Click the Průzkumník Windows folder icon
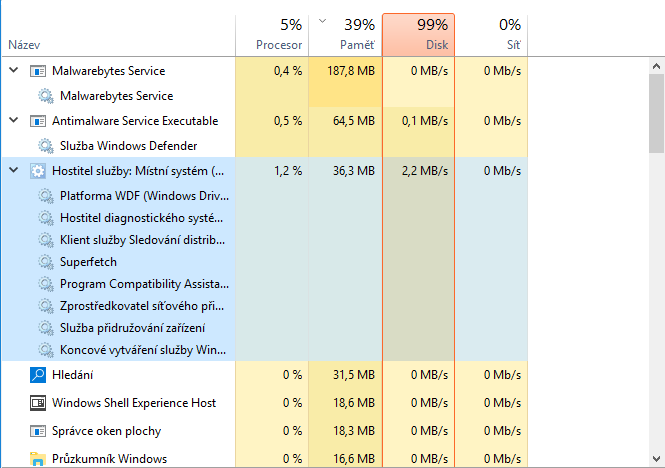665x468 pixels. [38, 459]
